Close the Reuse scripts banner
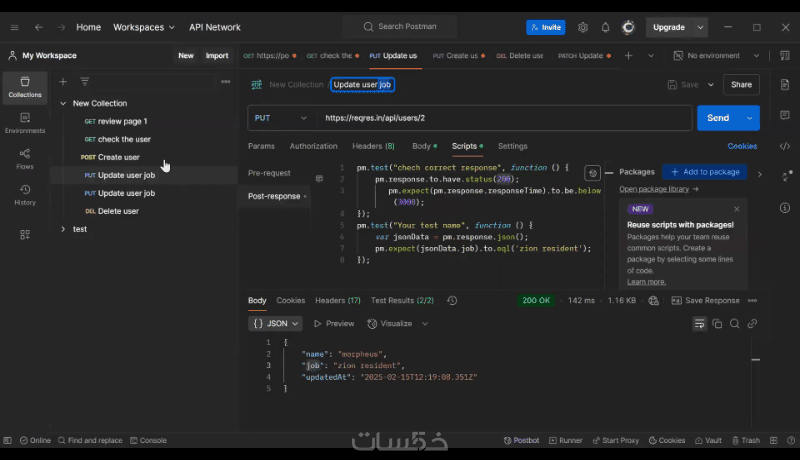The height and width of the screenshot is (460, 800). click(x=736, y=209)
